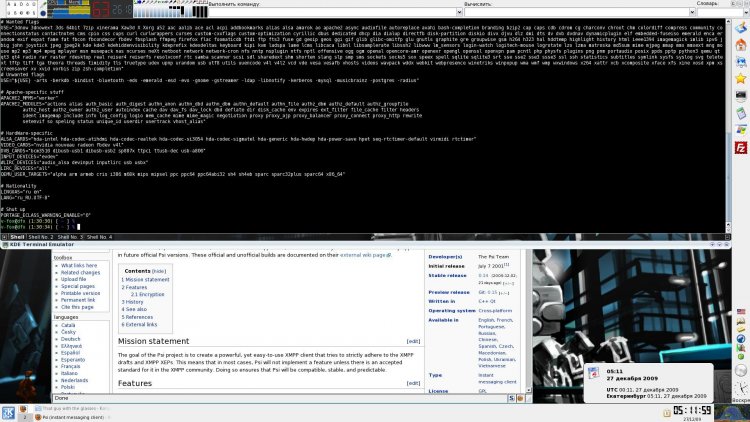This screenshot has height=422, width=750.
Task: Jump to '2.1 Encryption' in Contents
Action: [x=147, y=294]
